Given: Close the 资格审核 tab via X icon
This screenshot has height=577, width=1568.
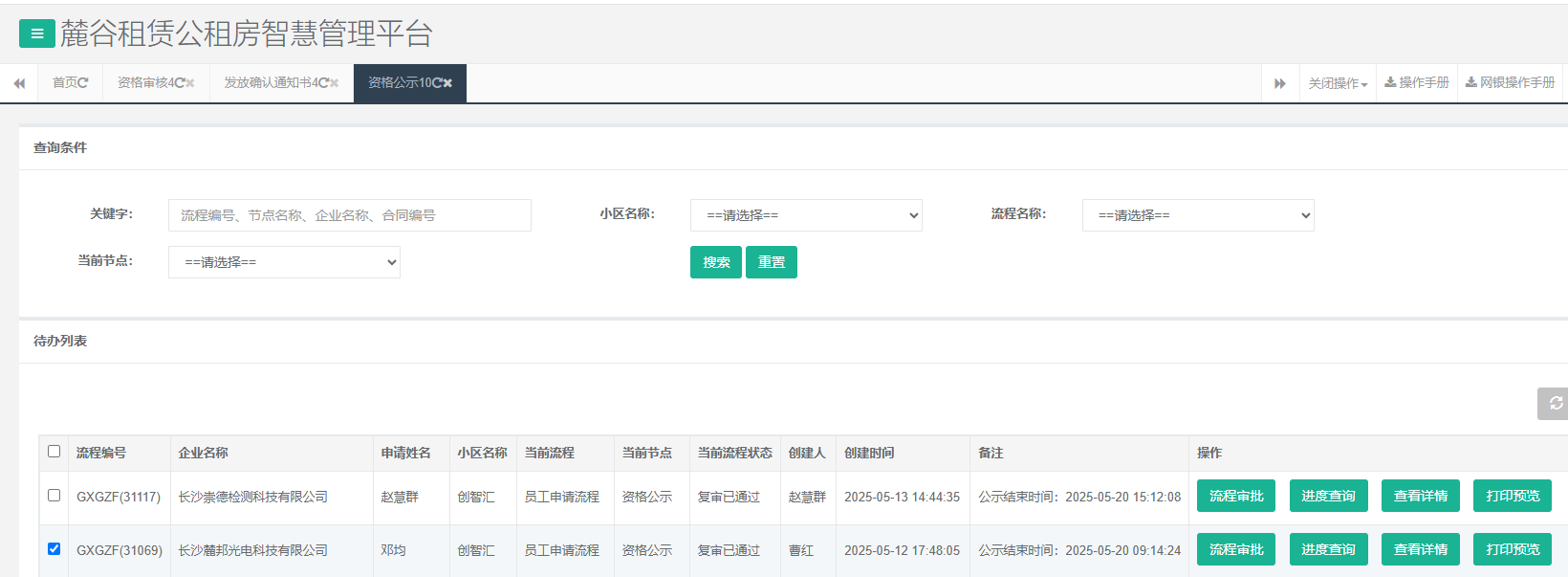Looking at the screenshot, I should tap(190, 83).
